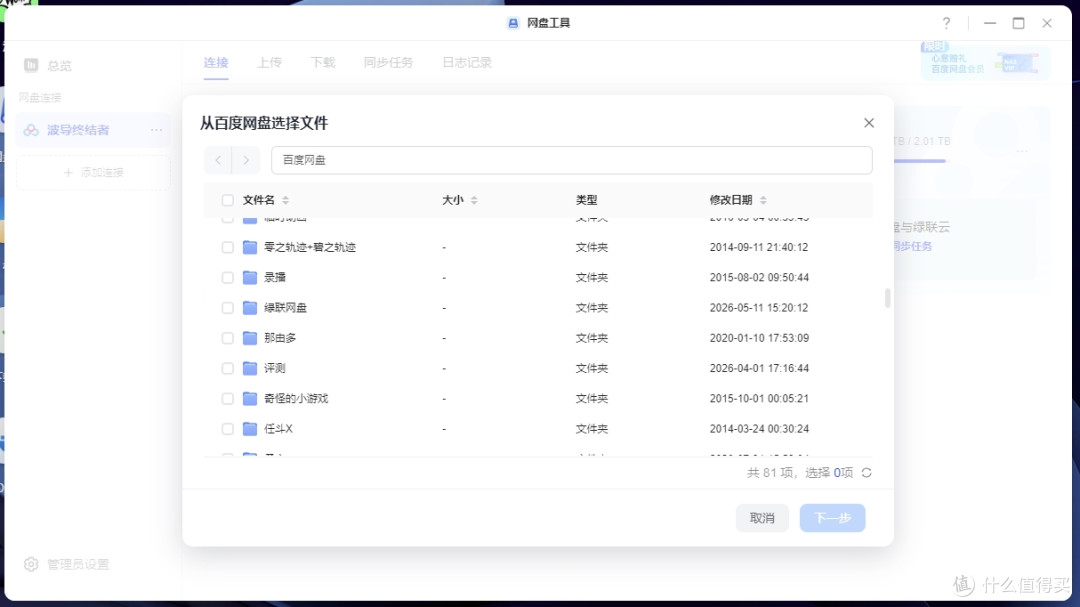Screen dimensions: 1080x607
Task: Select the 波导终结者 connection
Action: [93, 130]
